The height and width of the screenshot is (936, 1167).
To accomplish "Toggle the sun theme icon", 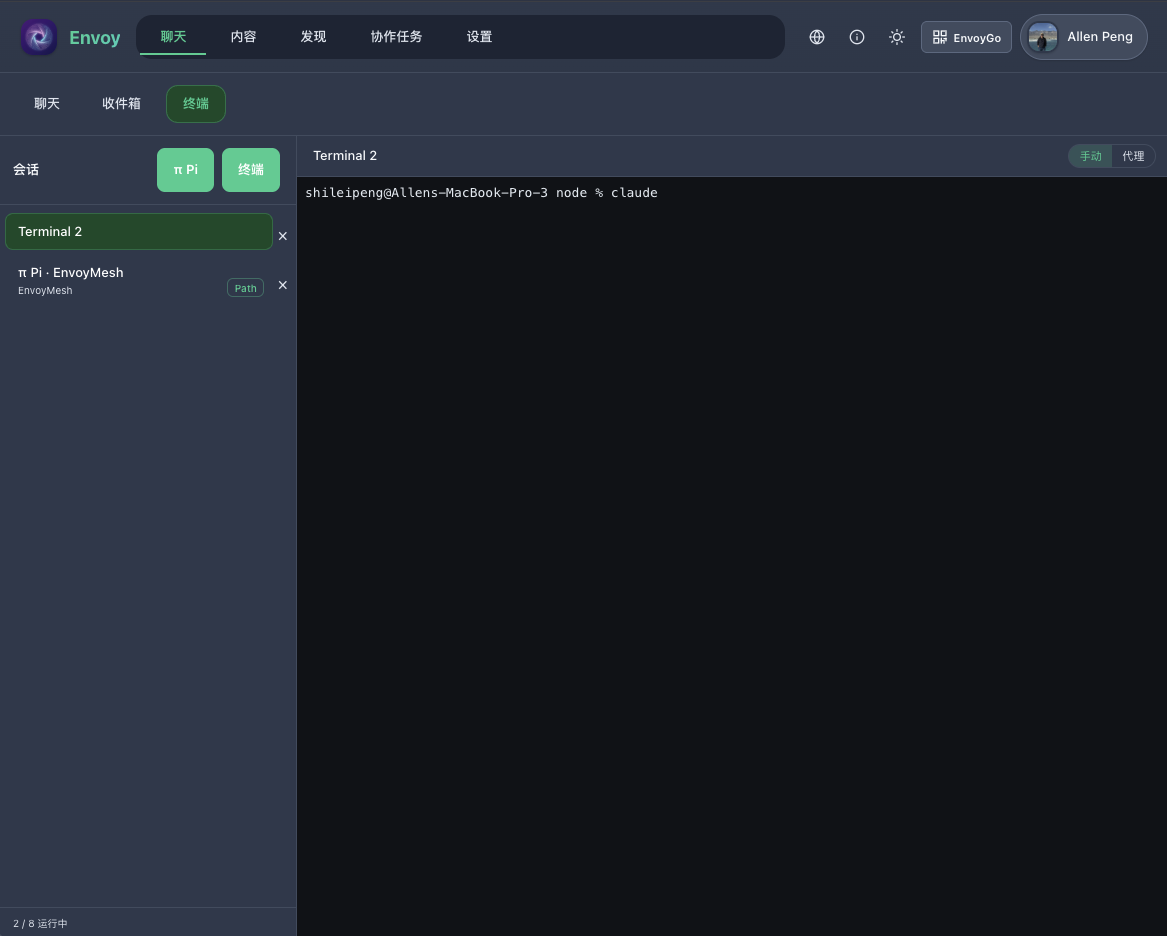I will pyautogui.click(x=897, y=37).
